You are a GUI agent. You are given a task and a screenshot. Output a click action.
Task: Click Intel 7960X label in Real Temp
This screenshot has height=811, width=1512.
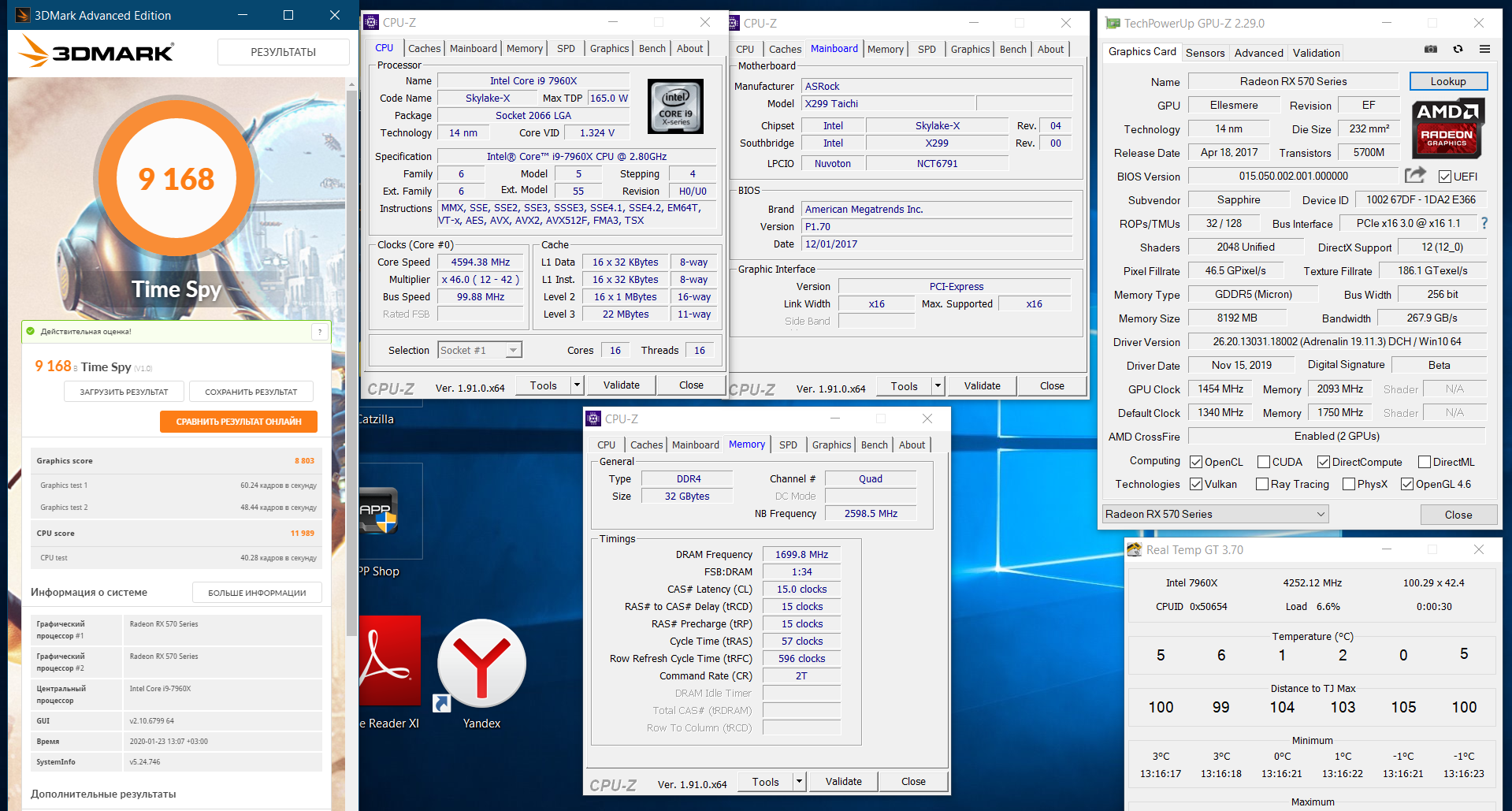pos(1191,583)
